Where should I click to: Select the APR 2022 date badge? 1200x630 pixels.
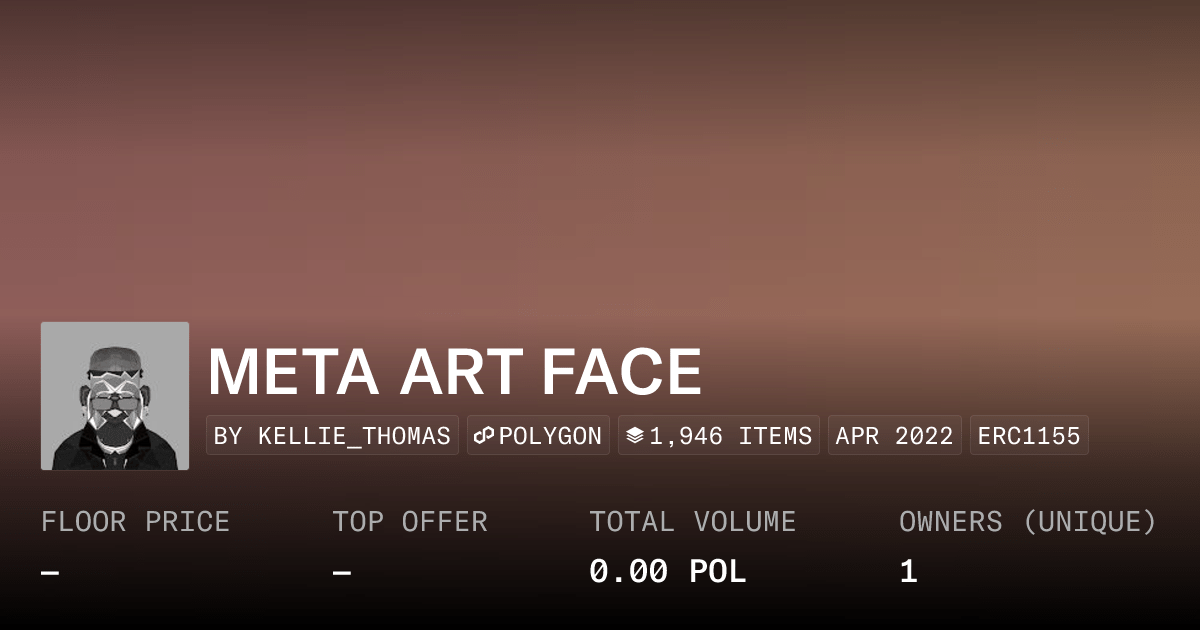[x=895, y=436]
